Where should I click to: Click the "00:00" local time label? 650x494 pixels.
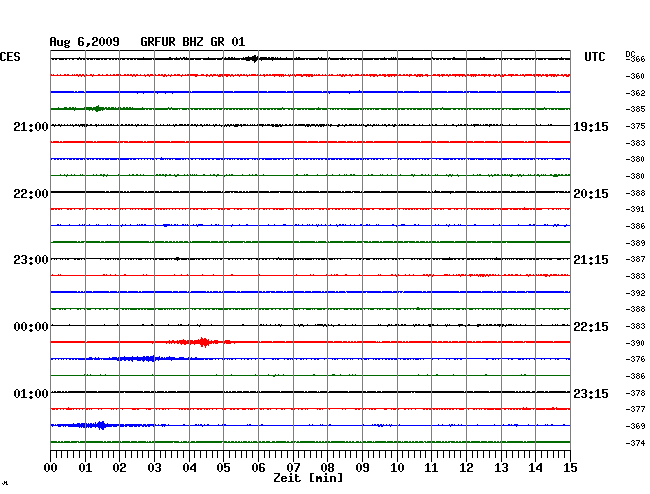click(31, 327)
